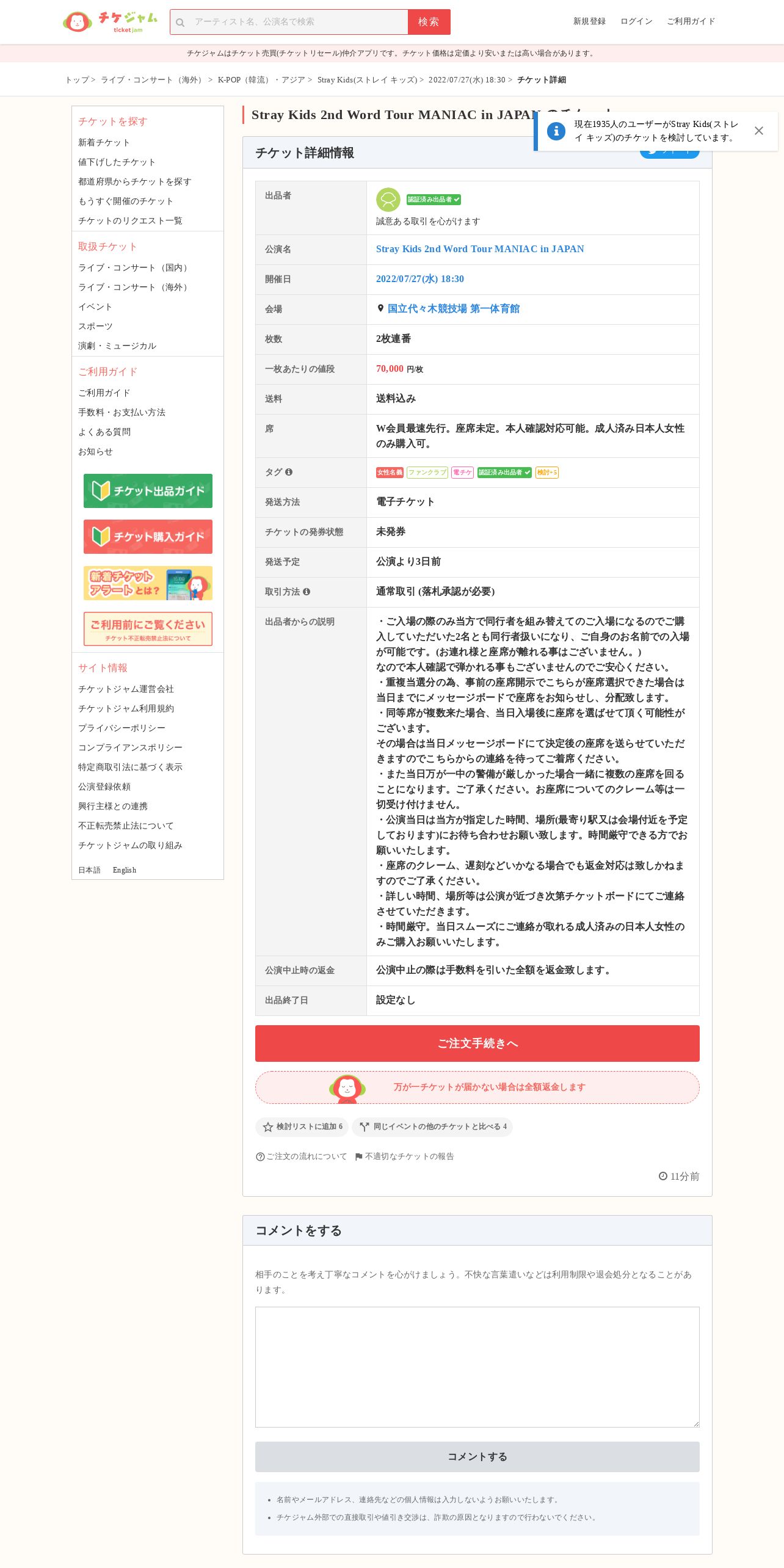Click the 電チケ tag
The image size is (784, 1568).
pyautogui.click(x=462, y=473)
